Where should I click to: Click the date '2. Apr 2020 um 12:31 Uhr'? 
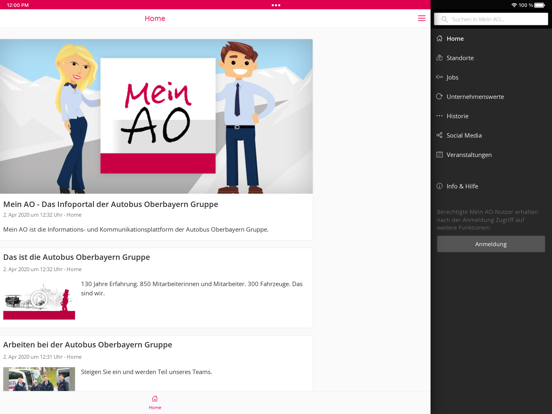[33, 357]
